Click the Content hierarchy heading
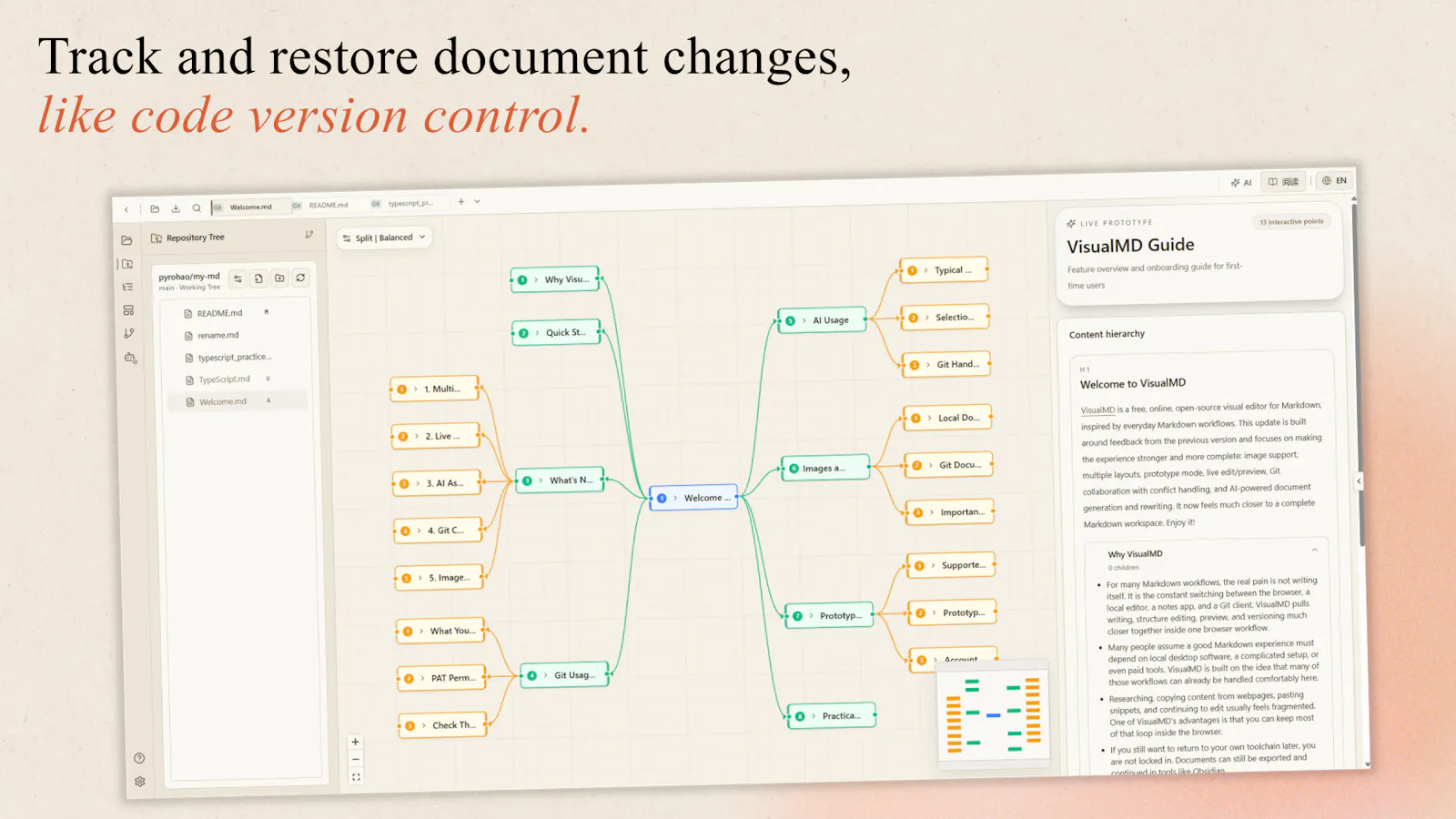This screenshot has height=819, width=1456. click(1107, 334)
